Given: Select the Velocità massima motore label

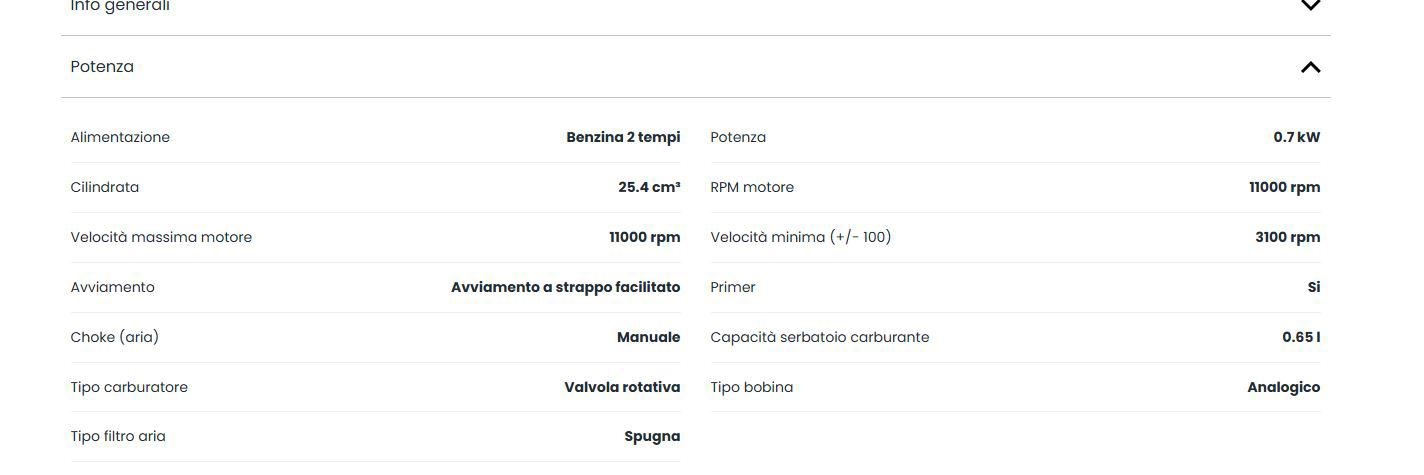Looking at the screenshot, I should [x=161, y=237].
